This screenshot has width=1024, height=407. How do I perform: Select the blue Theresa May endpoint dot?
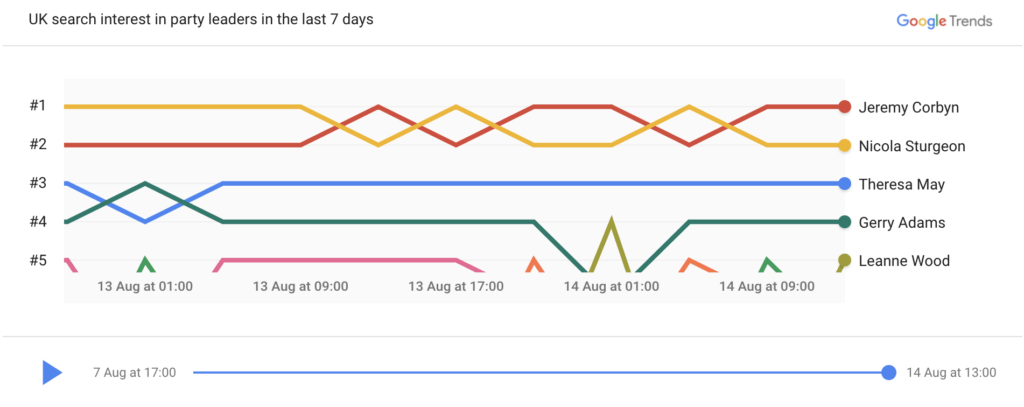pyautogui.click(x=844, y=184)
